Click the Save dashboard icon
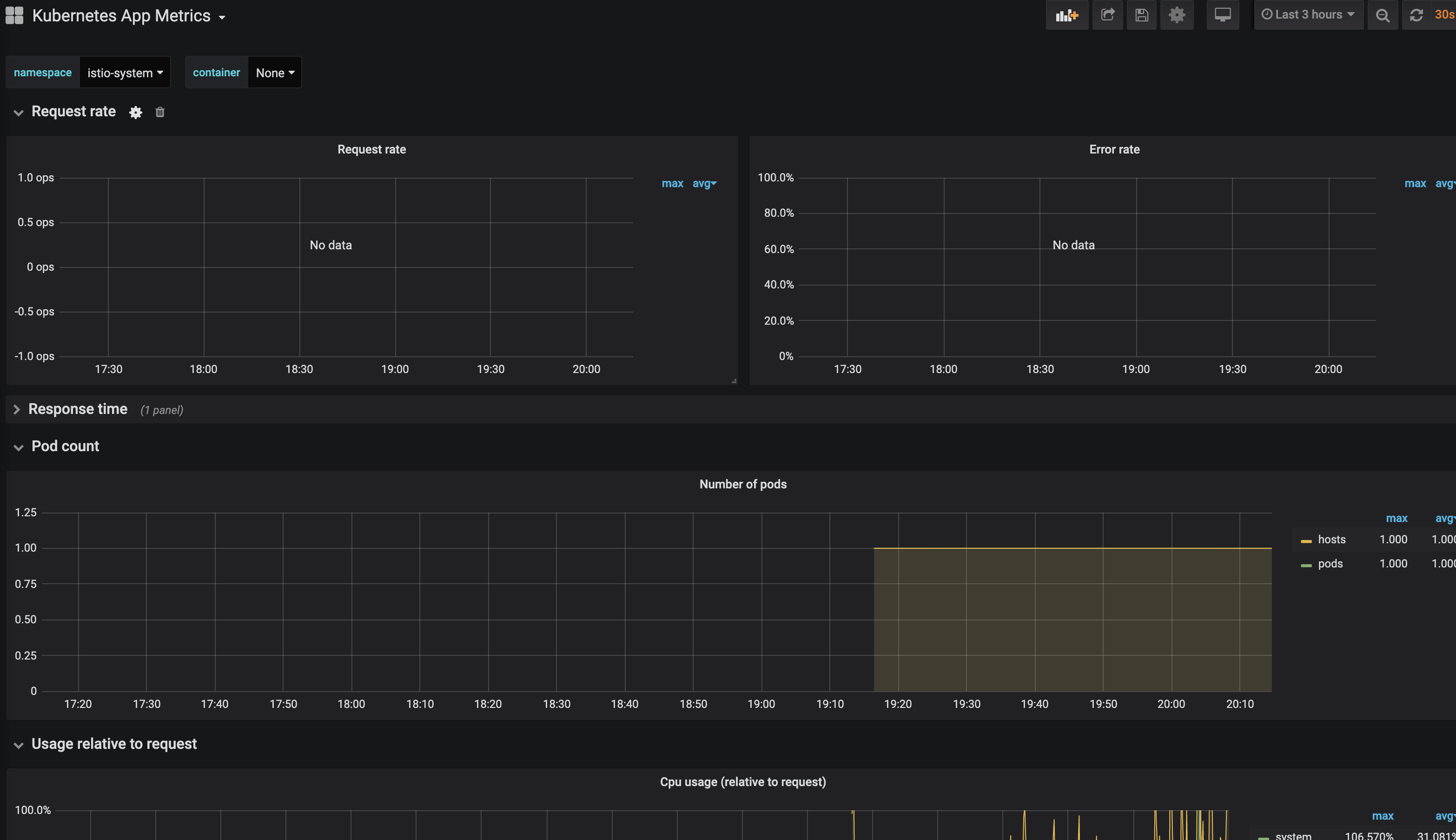1456x840 pixels. pyautogui.click(x=1142, y=15)
